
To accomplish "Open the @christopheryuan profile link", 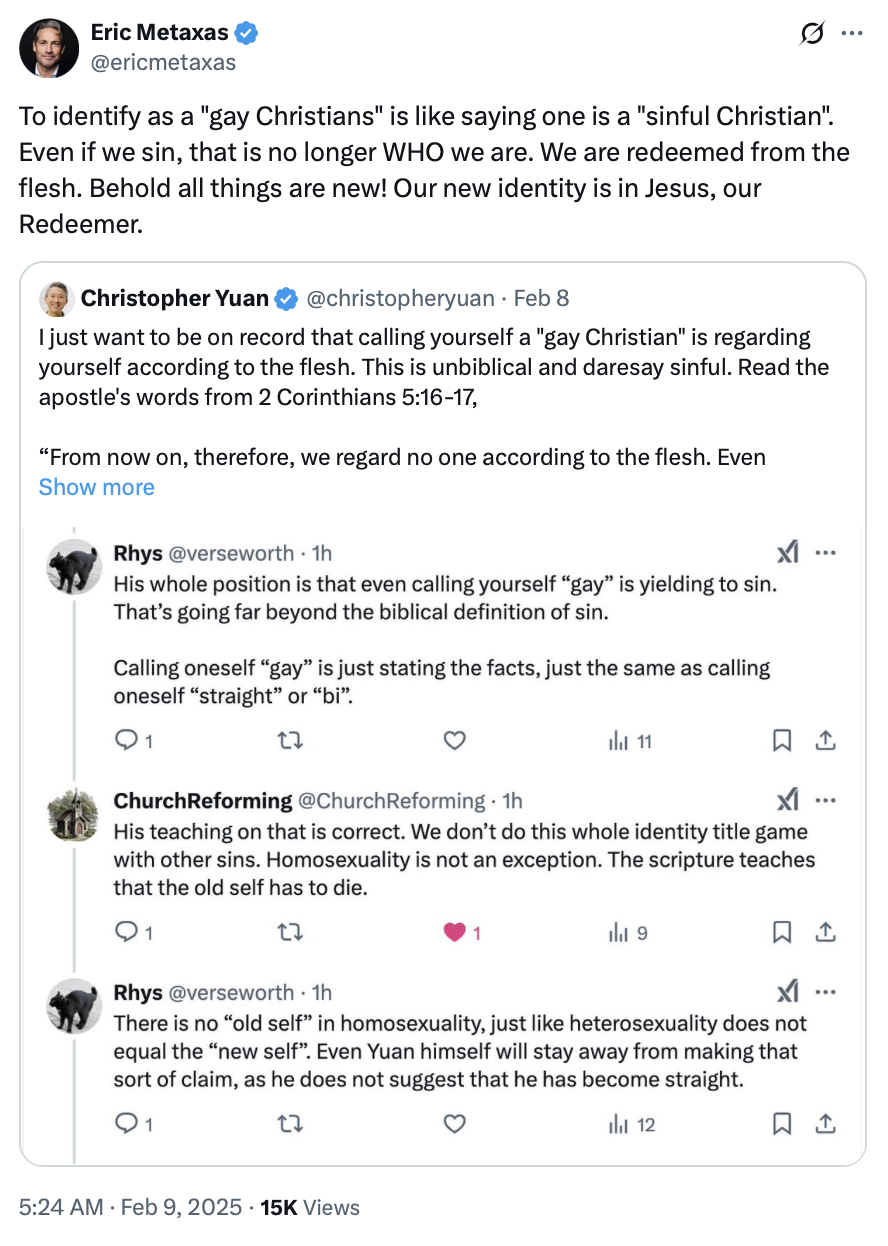I will (399, 298).
